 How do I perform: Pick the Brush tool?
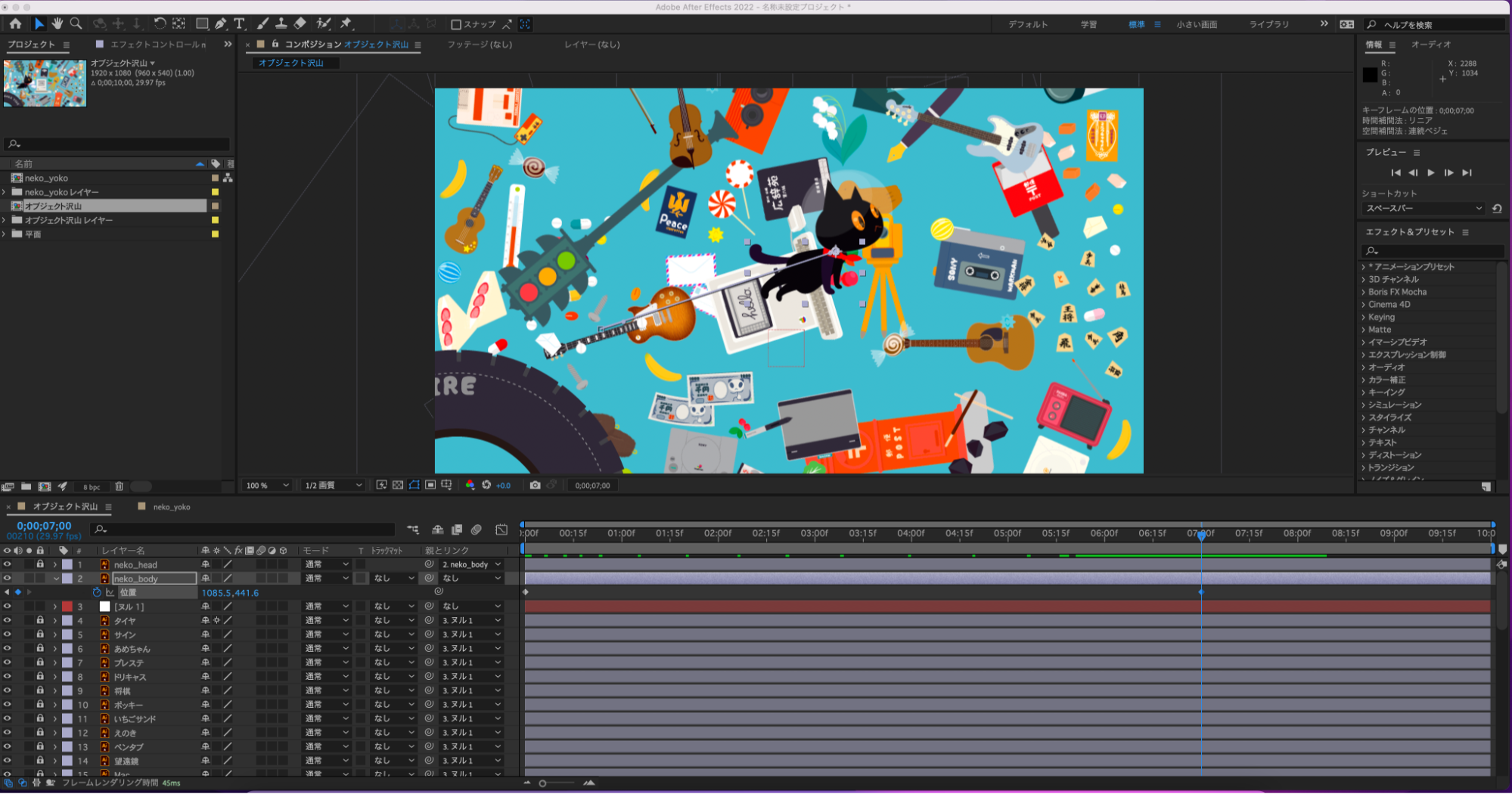point(262,24)
